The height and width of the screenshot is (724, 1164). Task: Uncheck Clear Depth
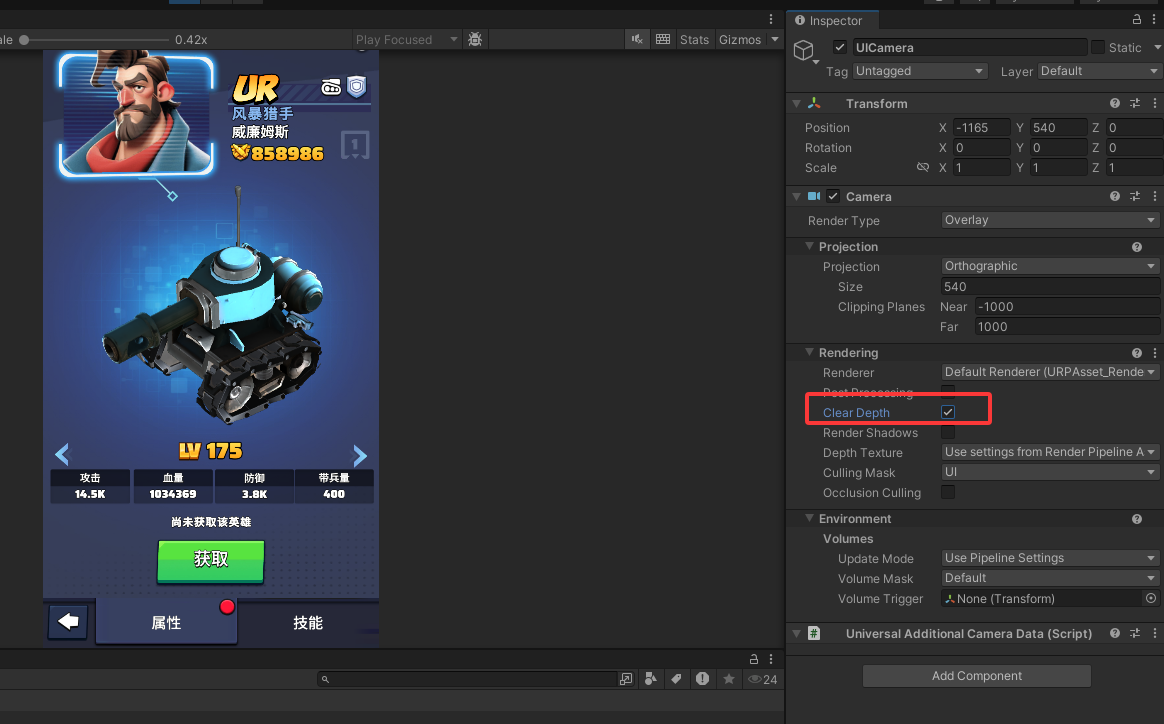[x=948, y=412]
